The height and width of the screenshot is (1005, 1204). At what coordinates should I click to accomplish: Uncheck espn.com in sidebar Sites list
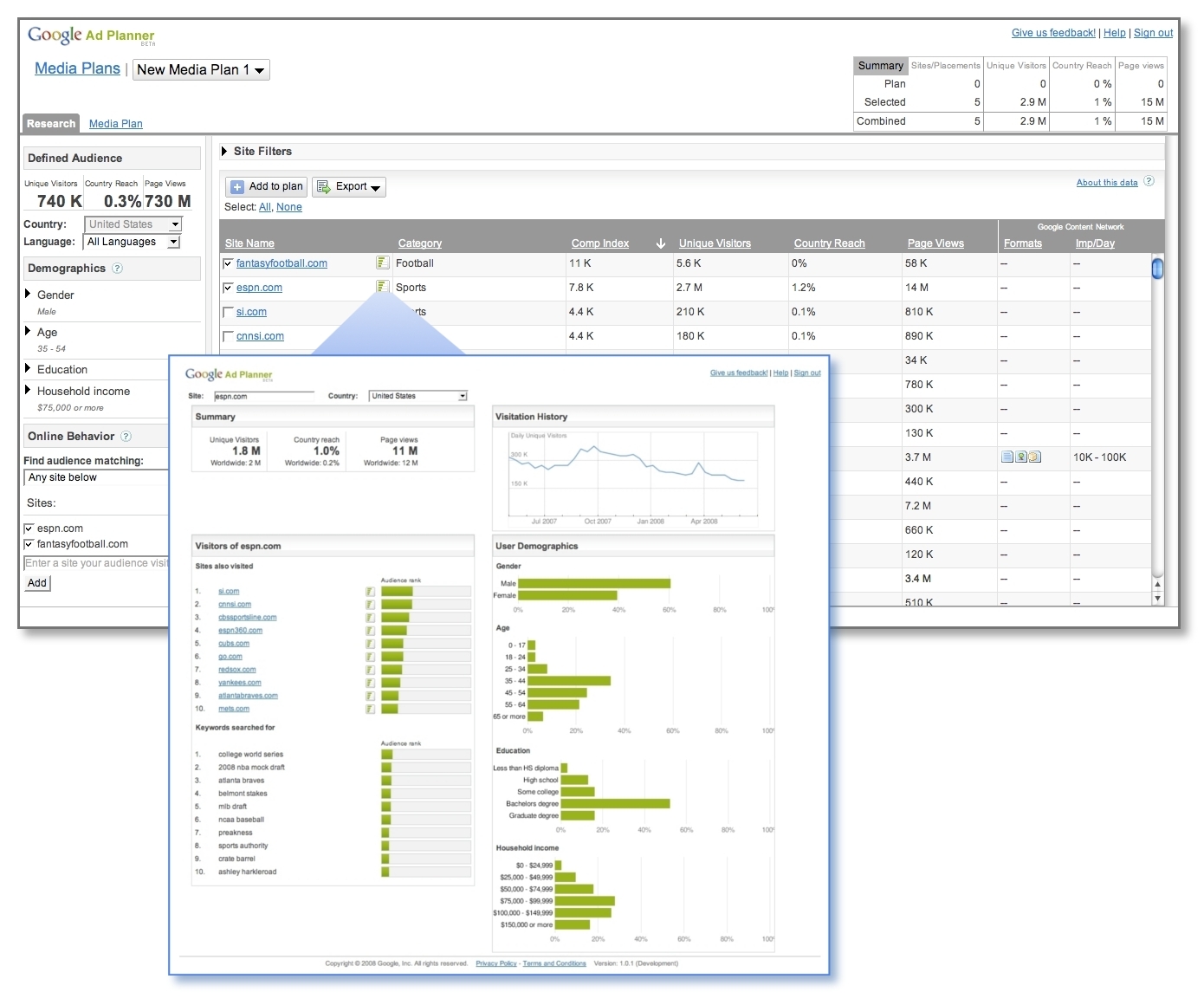29,528
